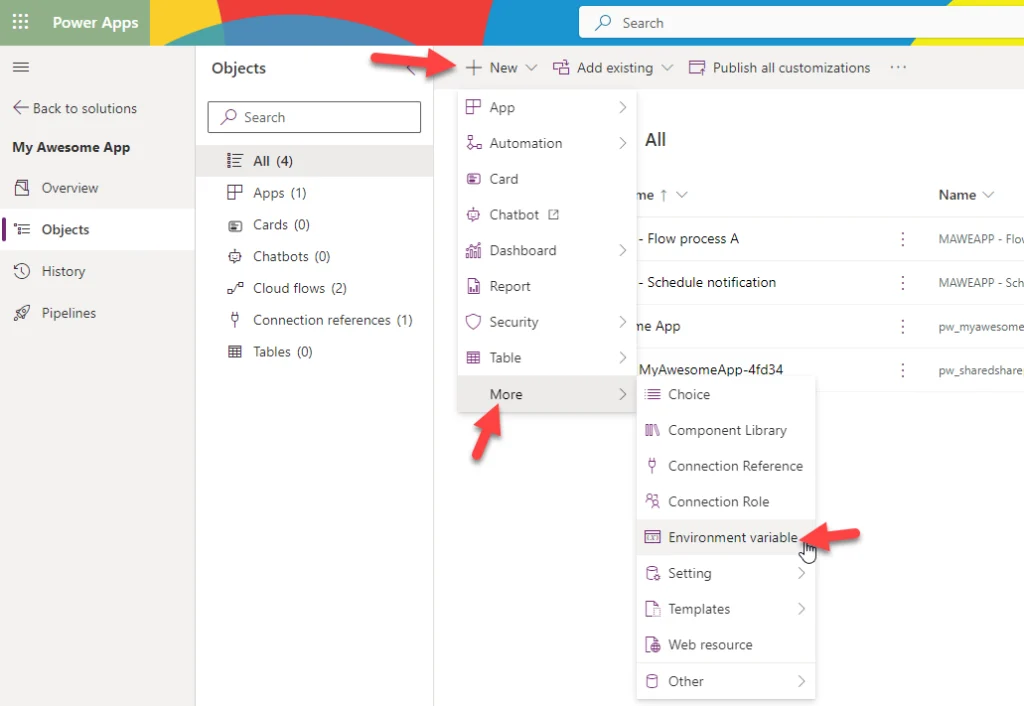1024x706 pixels.
Task: Click the Automation icon in New menu
Action: [473, 143]
